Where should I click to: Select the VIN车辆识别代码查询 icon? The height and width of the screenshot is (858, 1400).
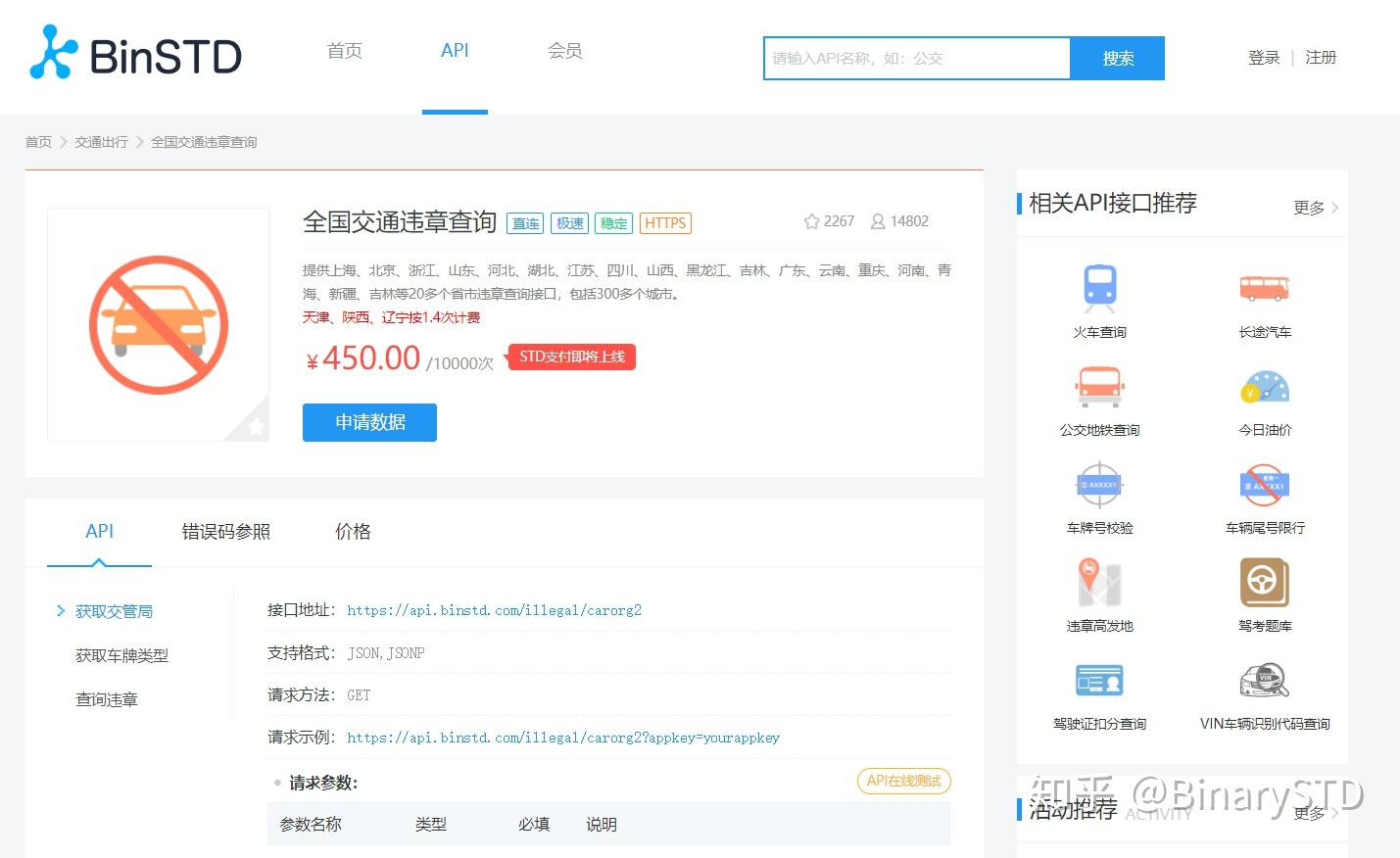[1264, 680]
